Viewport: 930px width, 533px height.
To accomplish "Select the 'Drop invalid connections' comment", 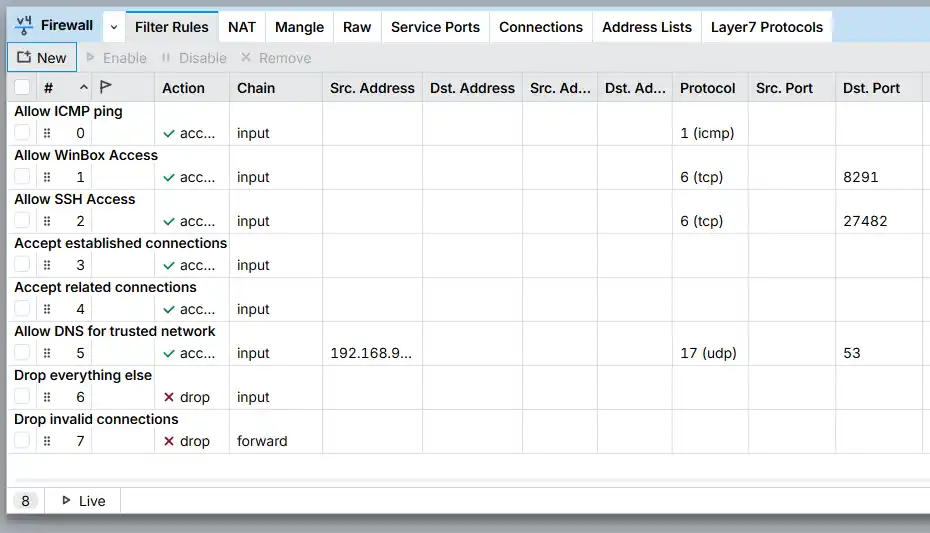I will [x=96, y=419].
